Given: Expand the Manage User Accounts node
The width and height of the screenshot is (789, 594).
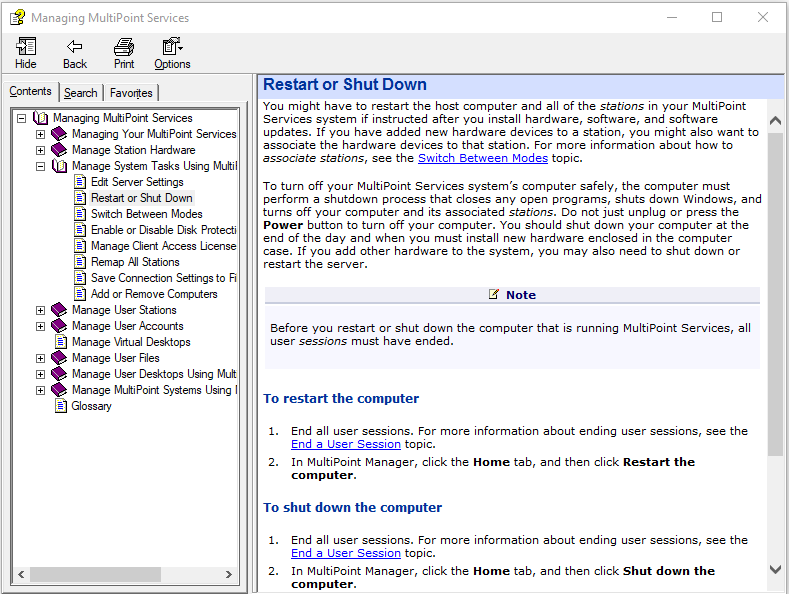Looking at the screenshot, I should tap(40, 327).
